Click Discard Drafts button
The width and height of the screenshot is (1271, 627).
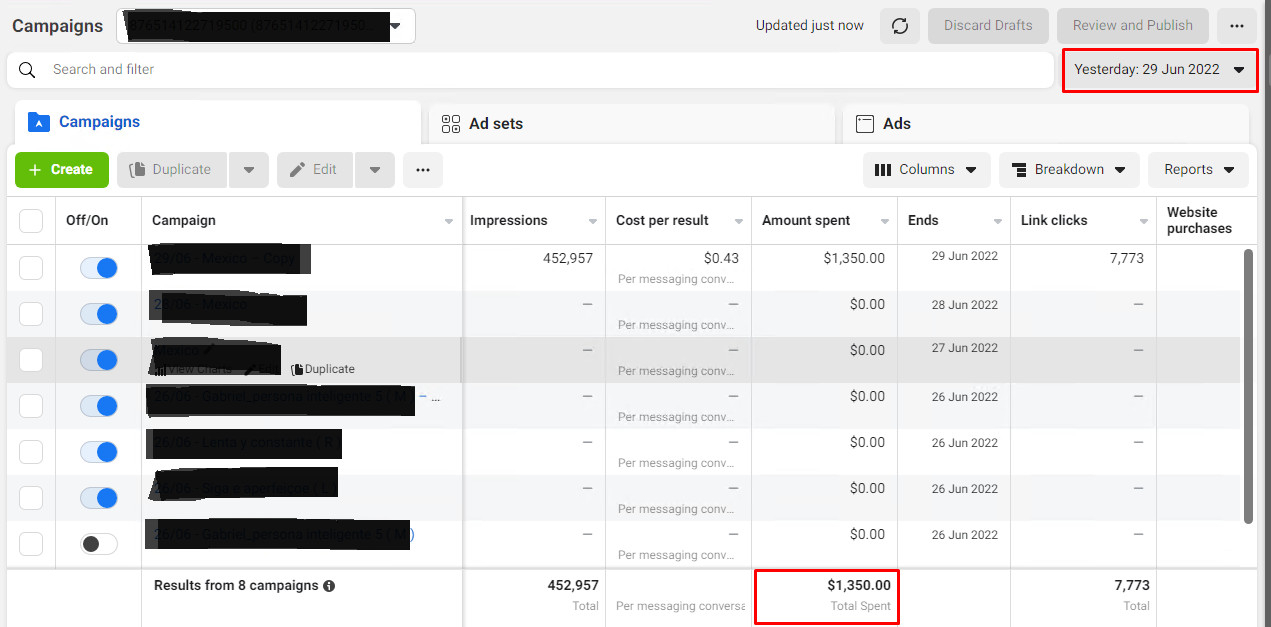[x=988, y=26]
